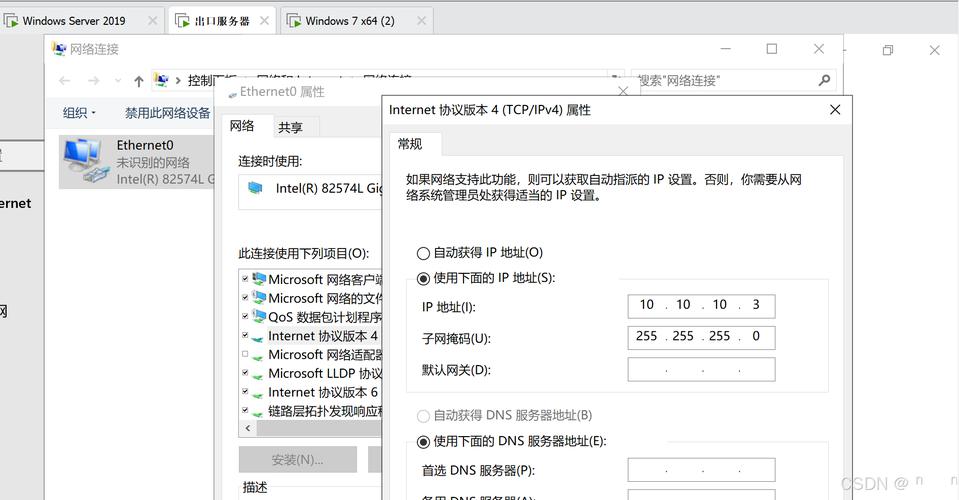Select Microsoft 网络的文件 item icon
The height and width of the screenshot is (500, 959).
click(x=259, y=298)
